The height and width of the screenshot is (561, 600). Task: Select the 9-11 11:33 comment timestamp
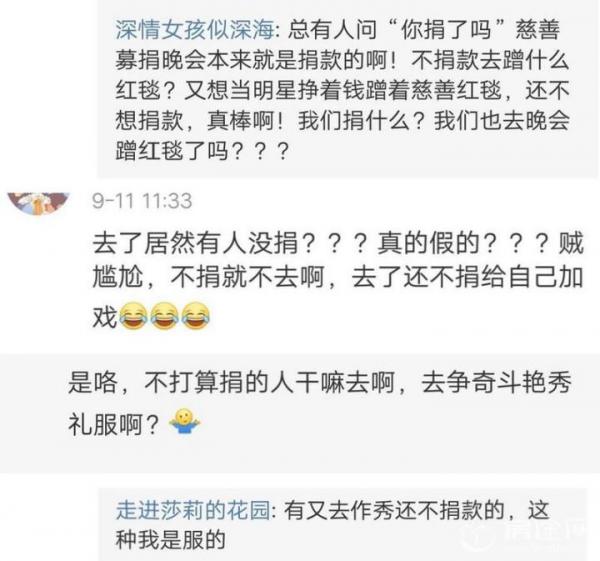pos(142,201)
